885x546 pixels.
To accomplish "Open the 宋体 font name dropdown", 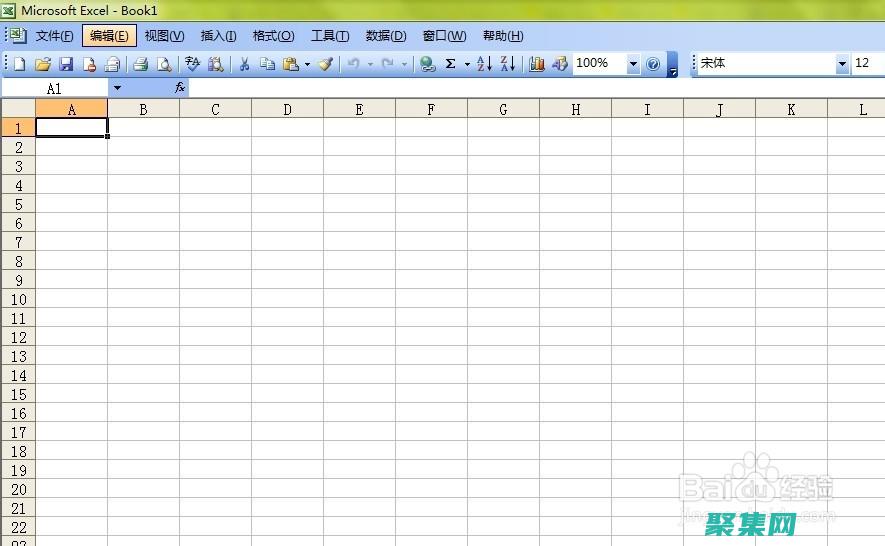I will [x=842, y=64].
